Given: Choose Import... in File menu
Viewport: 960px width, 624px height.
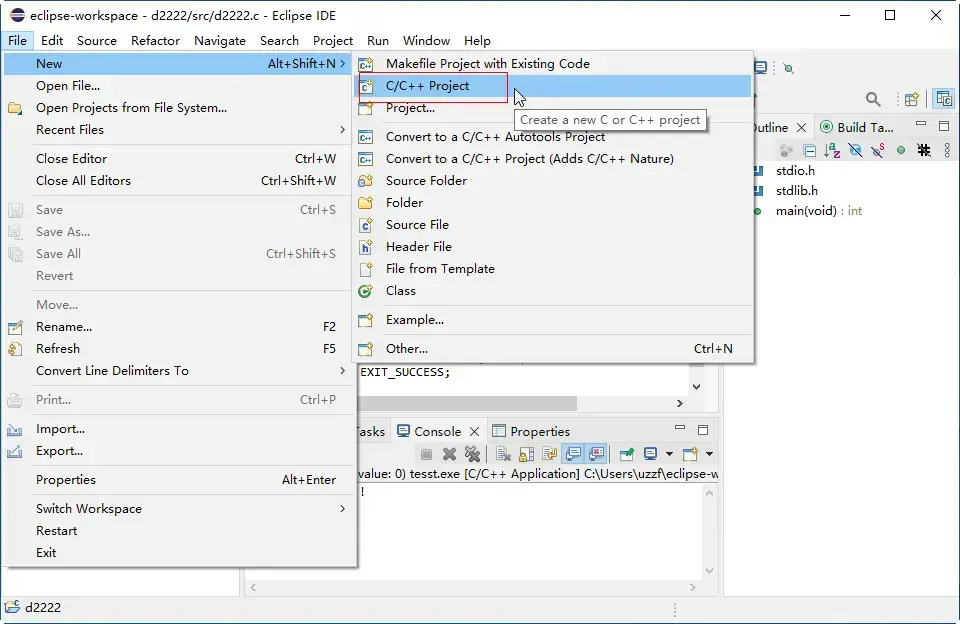Looking at the screenshot, I should tap(179, 429).
